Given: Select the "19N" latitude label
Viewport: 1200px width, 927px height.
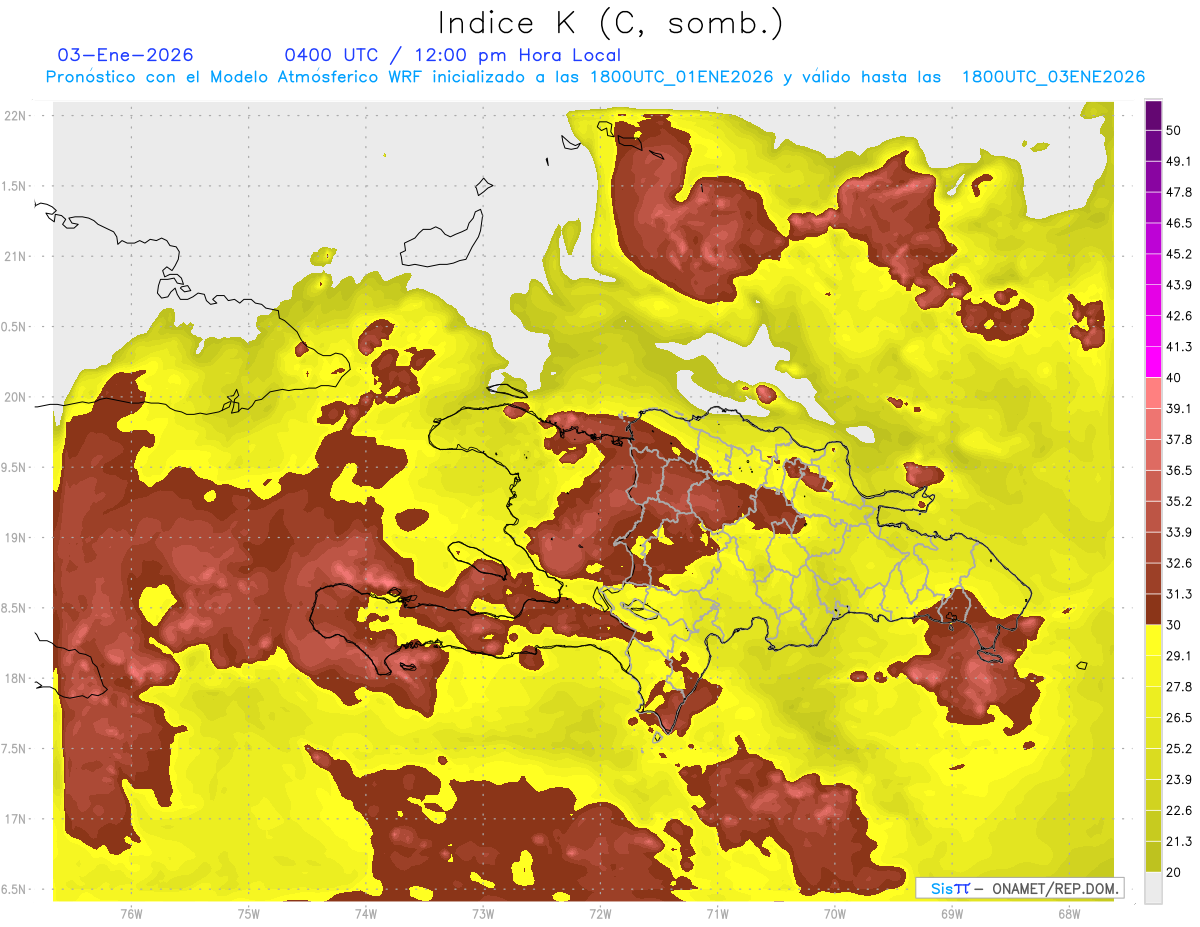Looking at the screenshot, I should (x=15, y=537).
